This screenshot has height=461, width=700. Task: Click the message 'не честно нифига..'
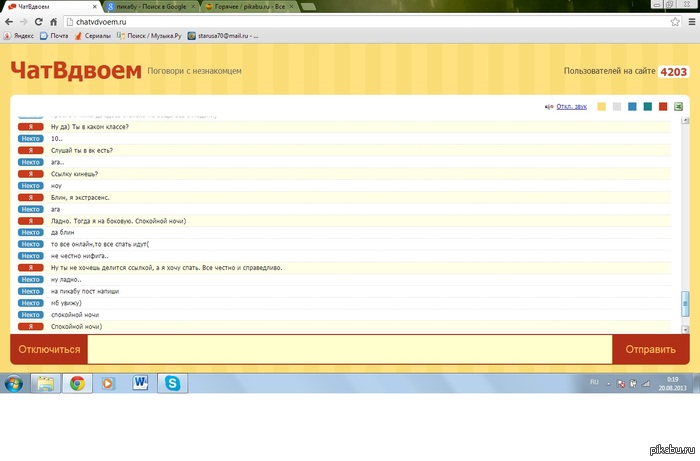(79, 256)
